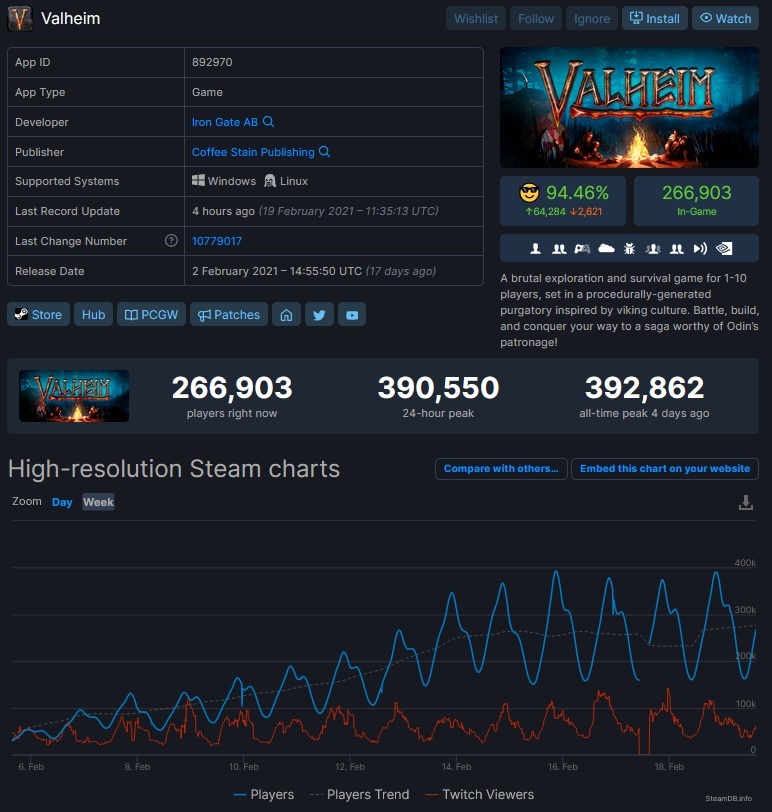Click the bug-shaped early access icon
This screenshot has height=812, width=772.
629,249
